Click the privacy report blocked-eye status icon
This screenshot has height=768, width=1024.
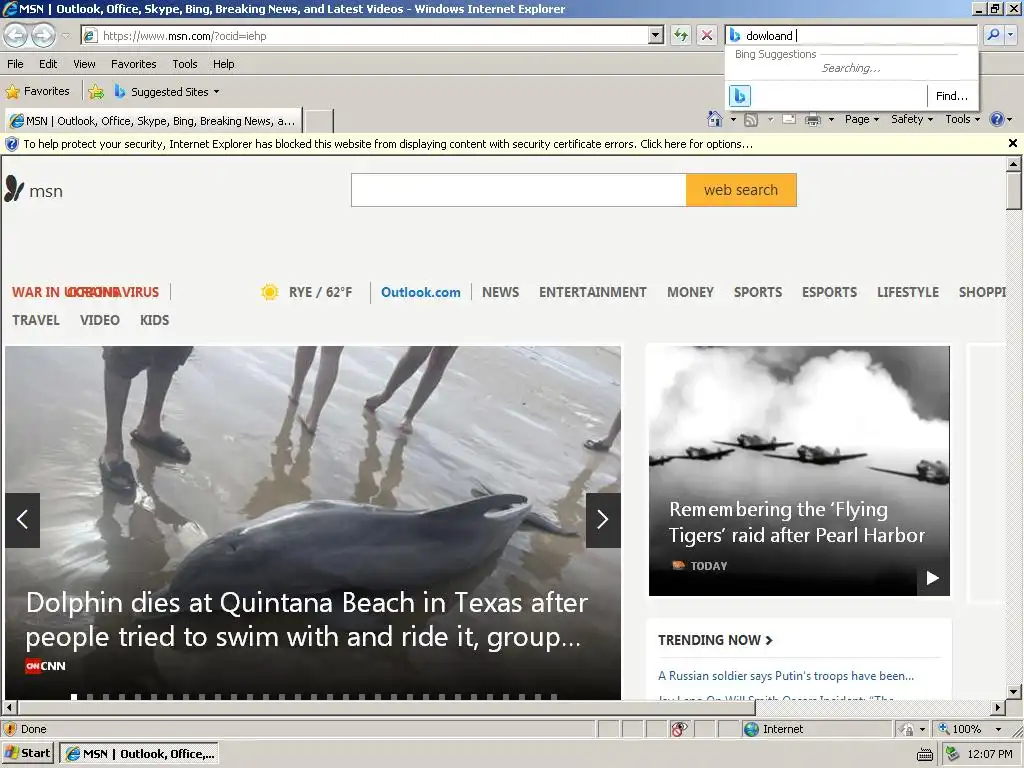[x=680, y=729]
